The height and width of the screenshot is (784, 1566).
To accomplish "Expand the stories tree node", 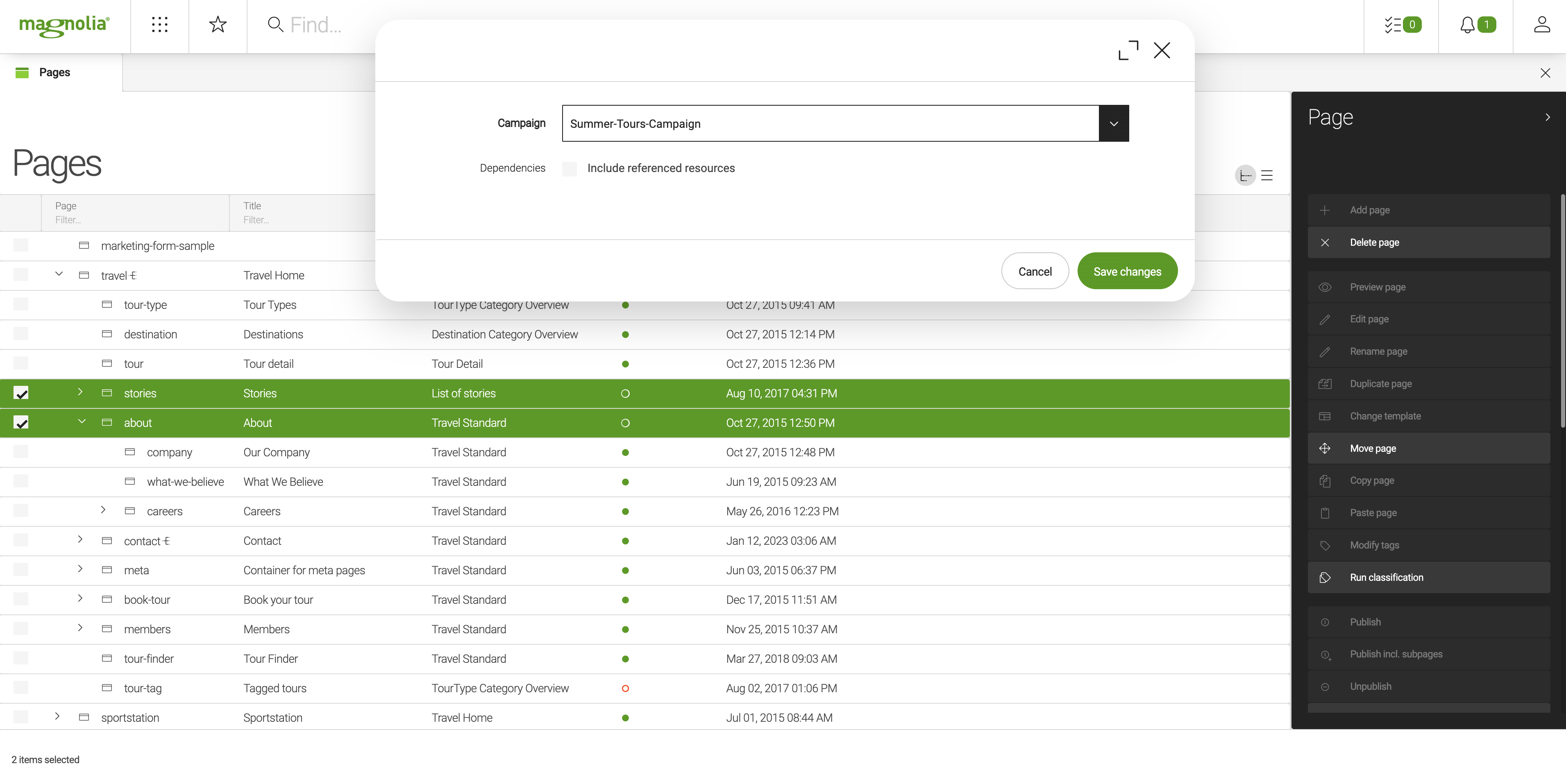I will coord(79,392).
